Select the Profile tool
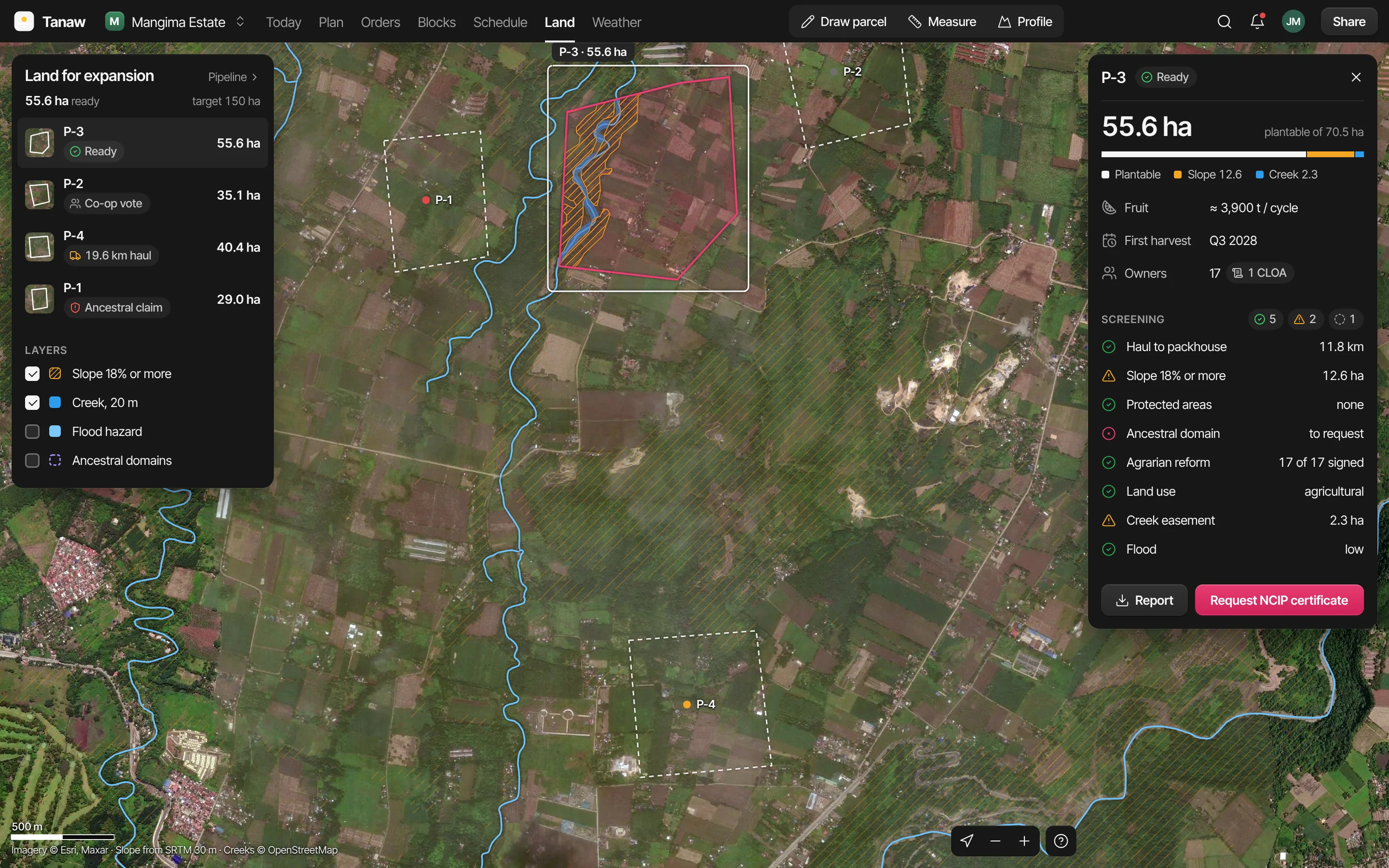Screen dimensions: 1389x868 pos(1025,22)
